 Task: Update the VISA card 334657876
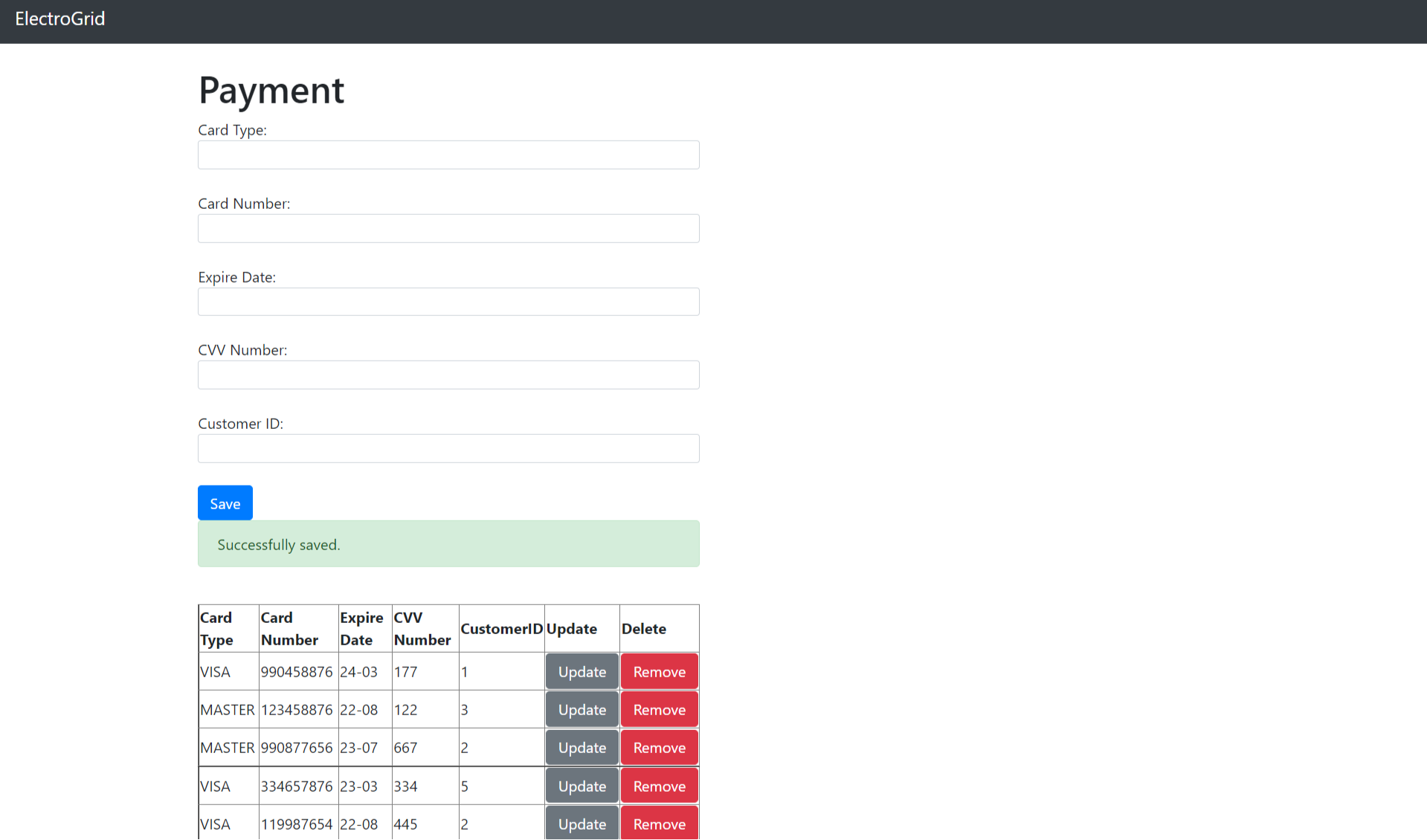582,786
